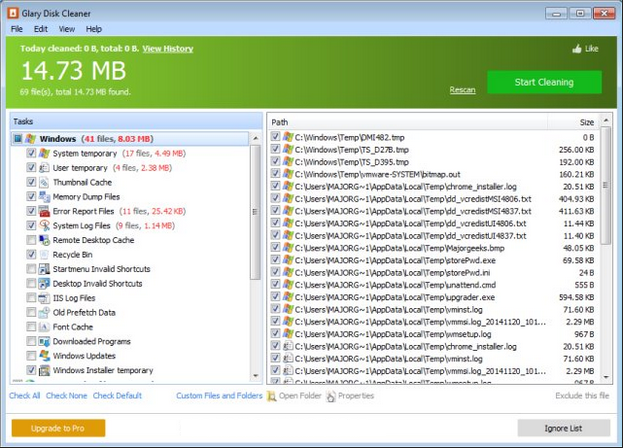This screenshot has height=448, width=623.
Task: Enable the Old Prefetch Data checkbox
Action: [31, 312]
